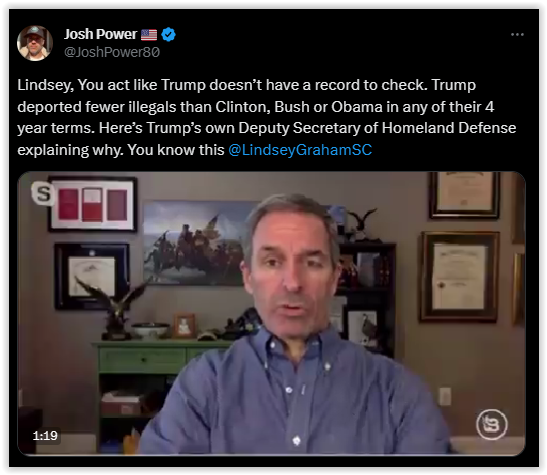Click the blue verified checkmark badge
The height and width of the screenshot is (475, 547).
click(169, 35)
